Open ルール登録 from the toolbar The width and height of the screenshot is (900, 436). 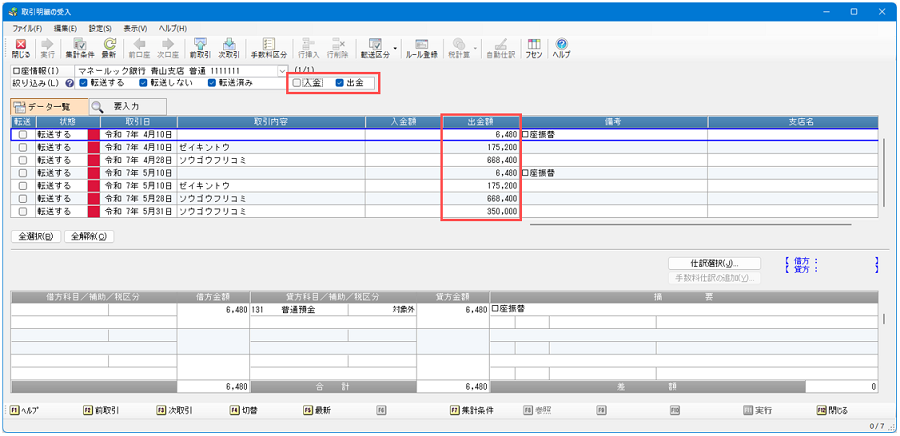point(422,49)
